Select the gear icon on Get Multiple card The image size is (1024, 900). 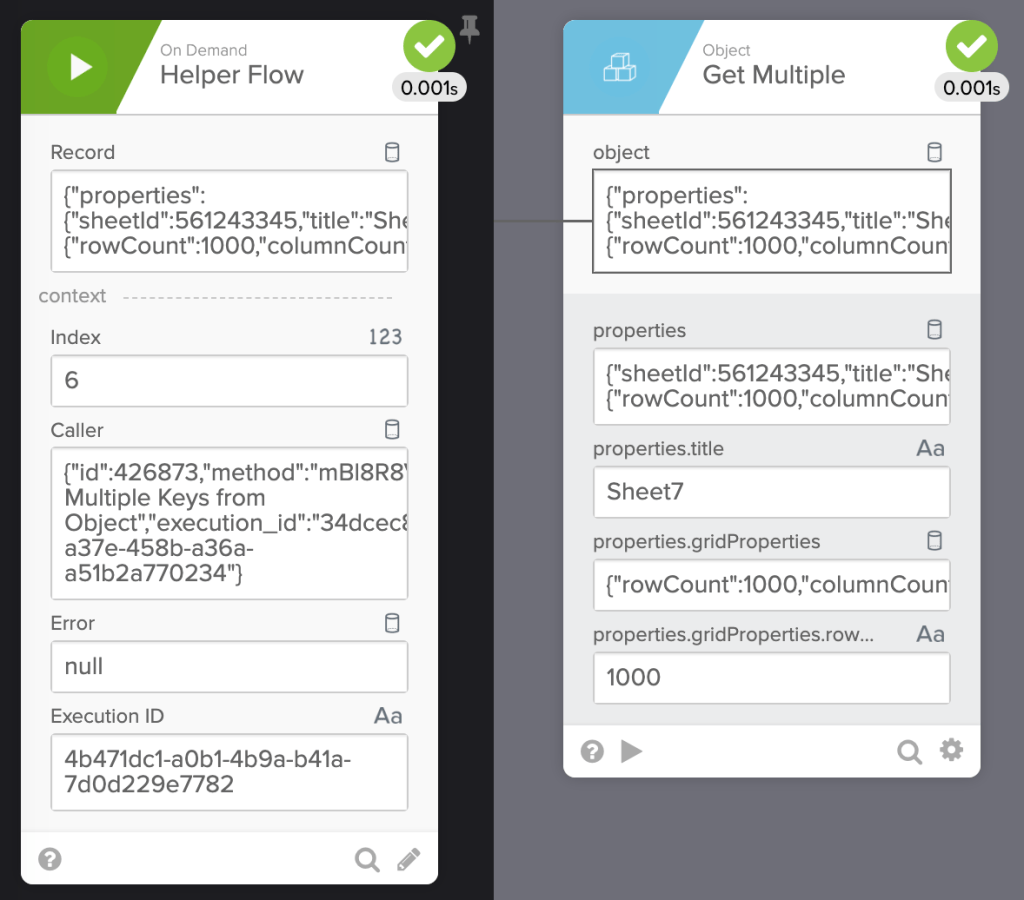click(951, 751)
